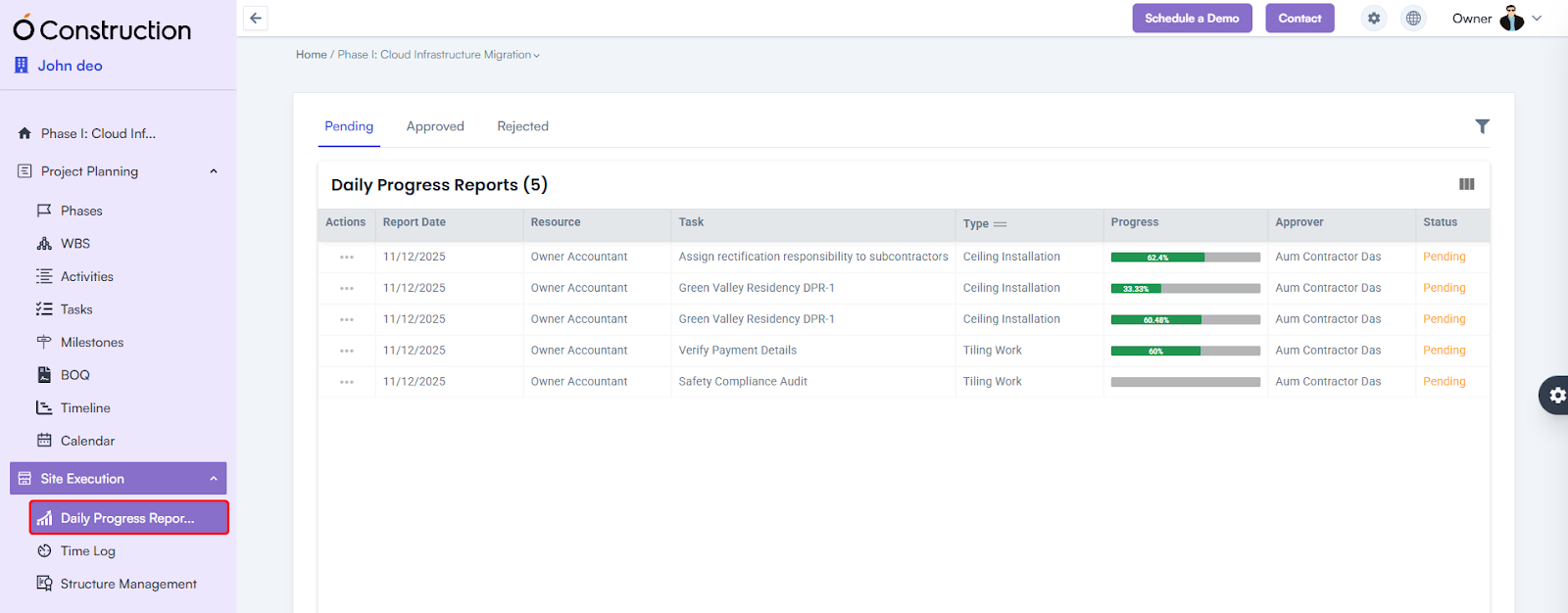Click 'Assign rectification responsibility to subcontractors' cell

[813, 257]
